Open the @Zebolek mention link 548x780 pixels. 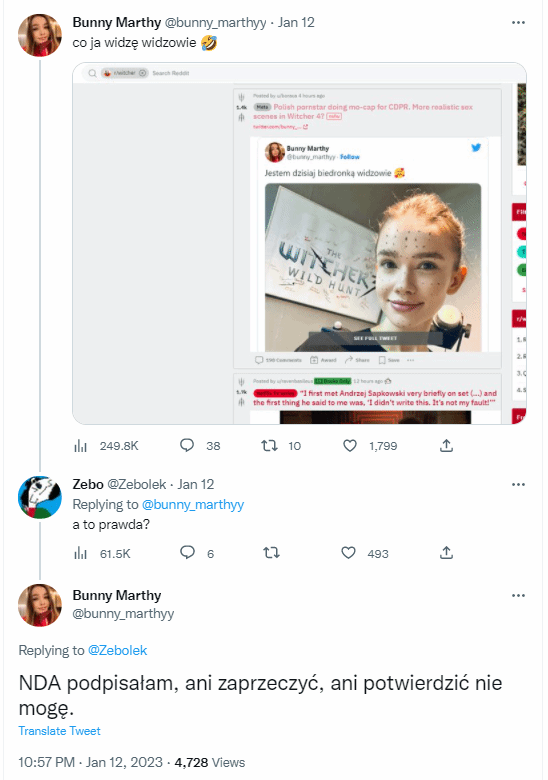tap(117, 650)
